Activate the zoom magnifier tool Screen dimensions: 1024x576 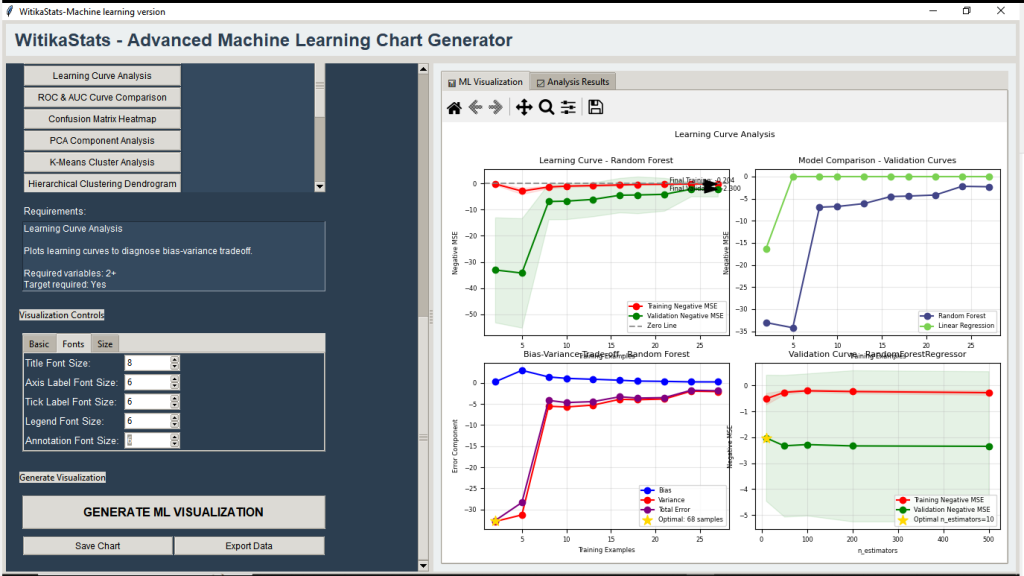tap(547, 107)
